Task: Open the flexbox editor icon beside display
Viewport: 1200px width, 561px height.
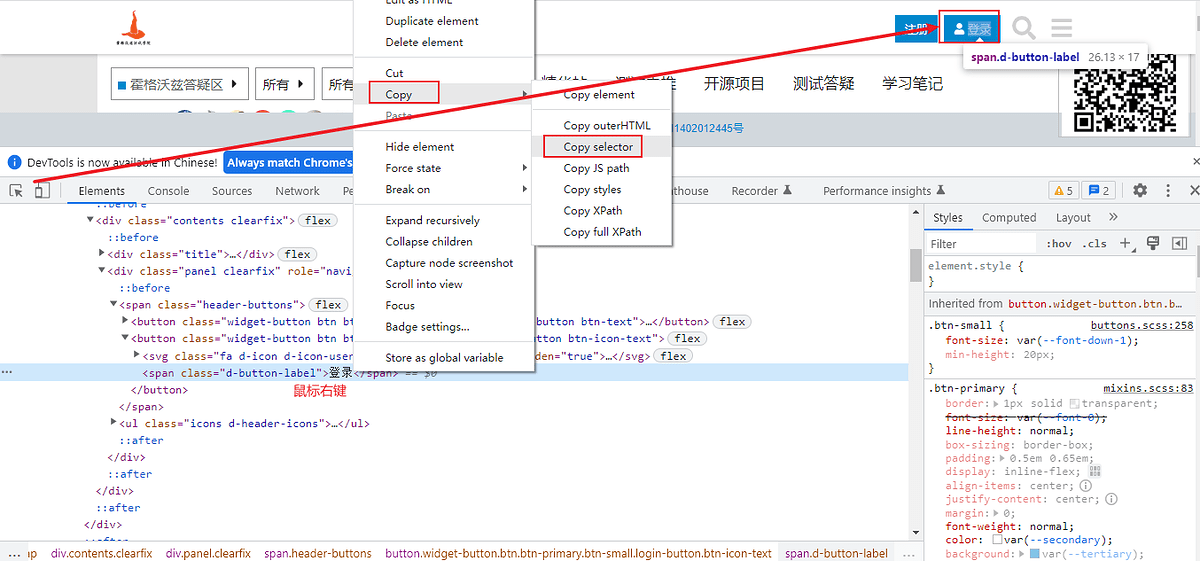Action: (x=1095, y=471)
